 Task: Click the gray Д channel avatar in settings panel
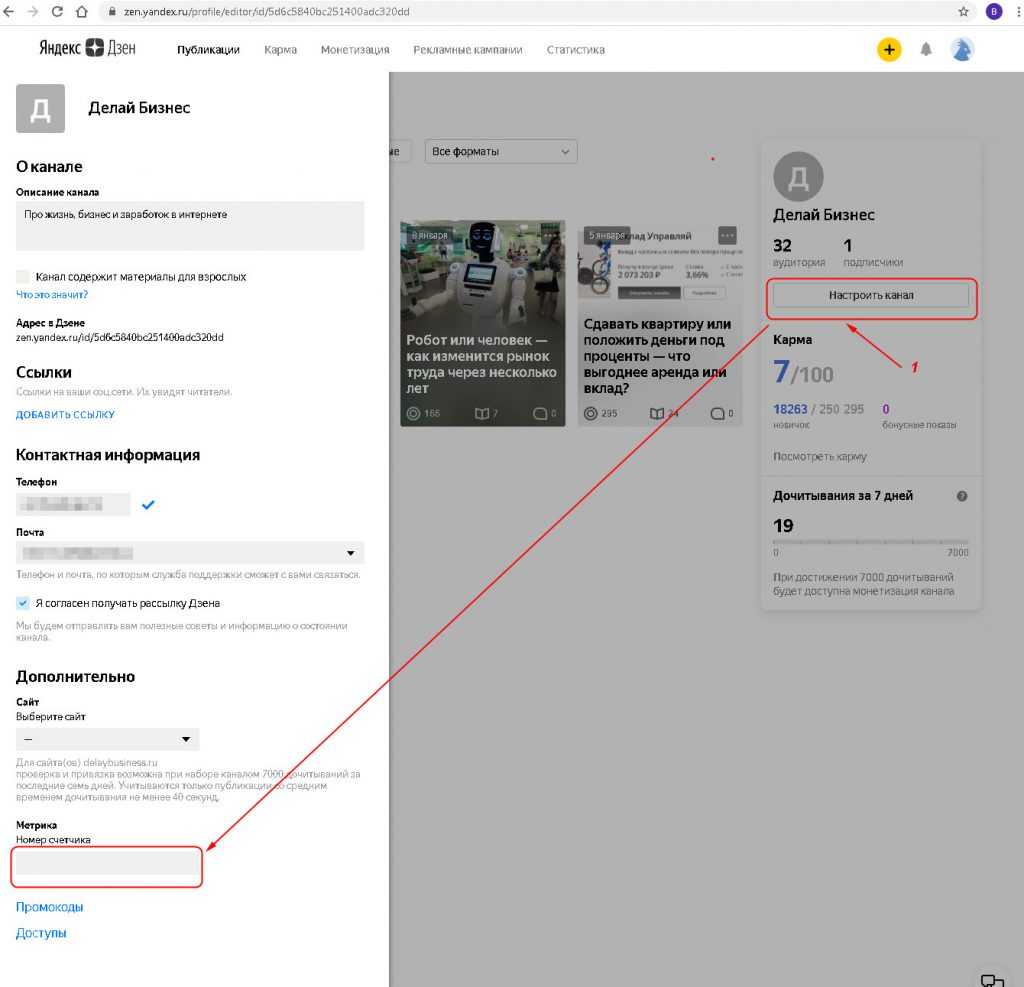click(x=40, y=108)
